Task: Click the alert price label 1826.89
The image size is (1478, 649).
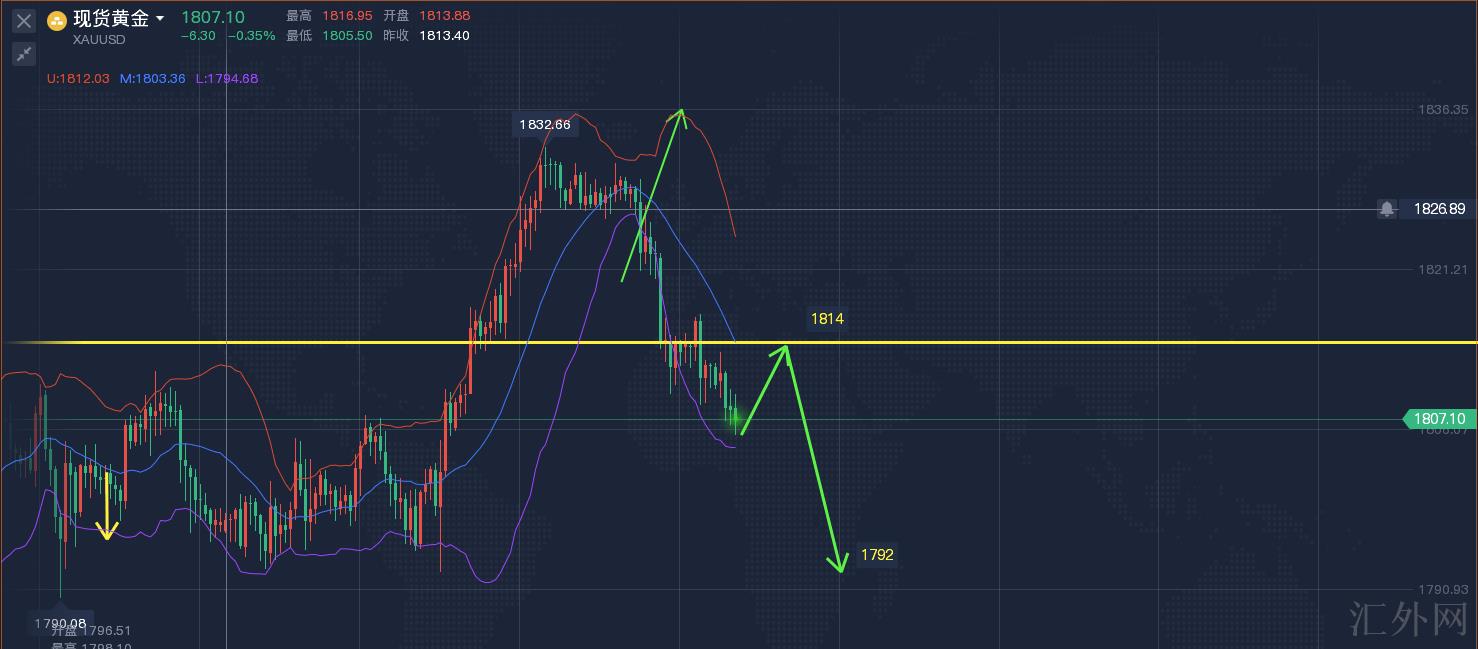Action: tap(1439, 209)
